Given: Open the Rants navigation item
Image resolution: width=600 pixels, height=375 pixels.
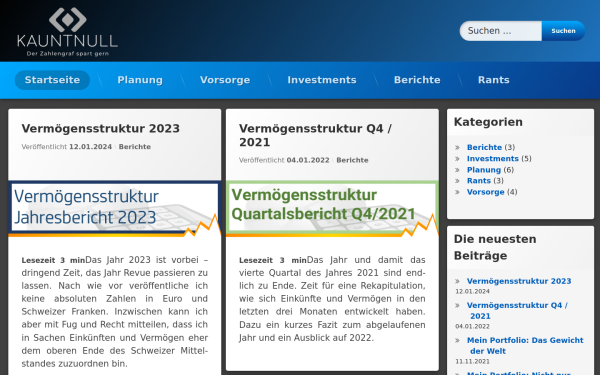Looking at the screenshot, I should pyautogui.click(x=494, y=80).
